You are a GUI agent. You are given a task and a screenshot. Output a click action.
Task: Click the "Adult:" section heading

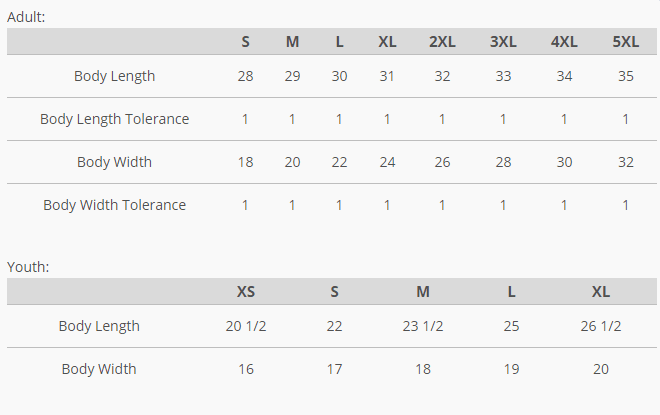[x=26, y=17]
